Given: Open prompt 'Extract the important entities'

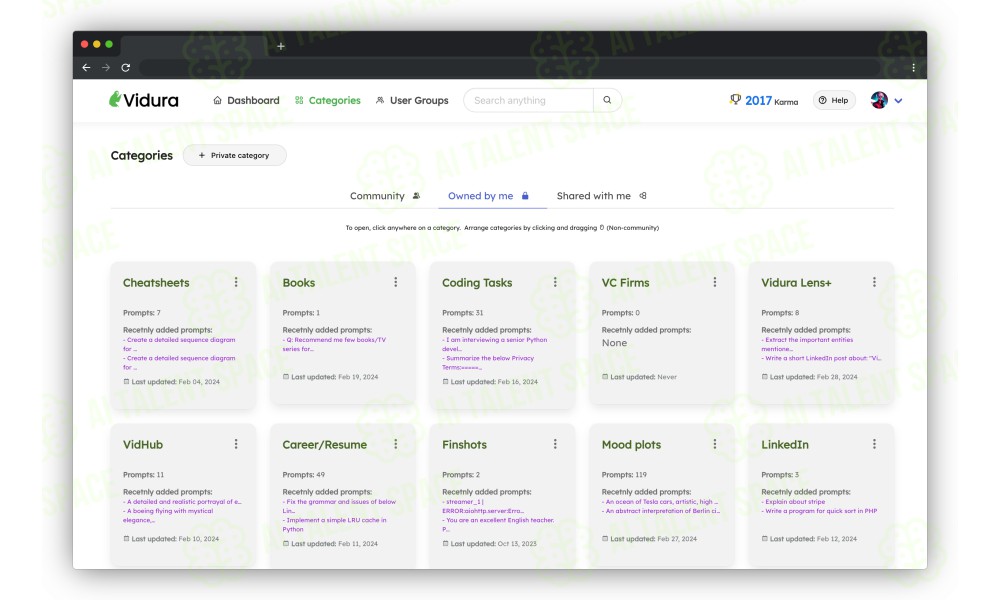Looking at the screenshot, I should [x=807, y=344].
